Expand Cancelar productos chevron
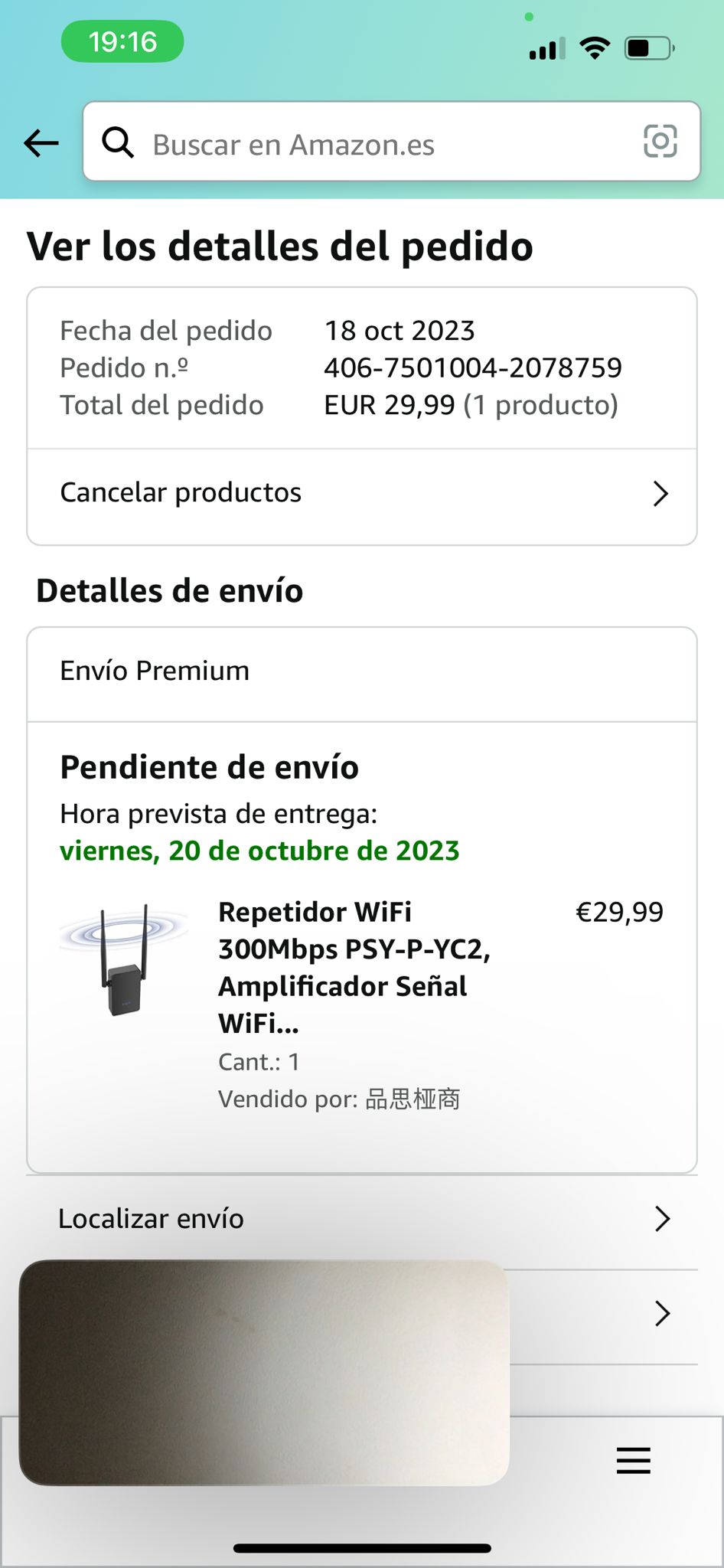Image resolution: width=724 pixels, height=1568 pixels. coord(660,494)
